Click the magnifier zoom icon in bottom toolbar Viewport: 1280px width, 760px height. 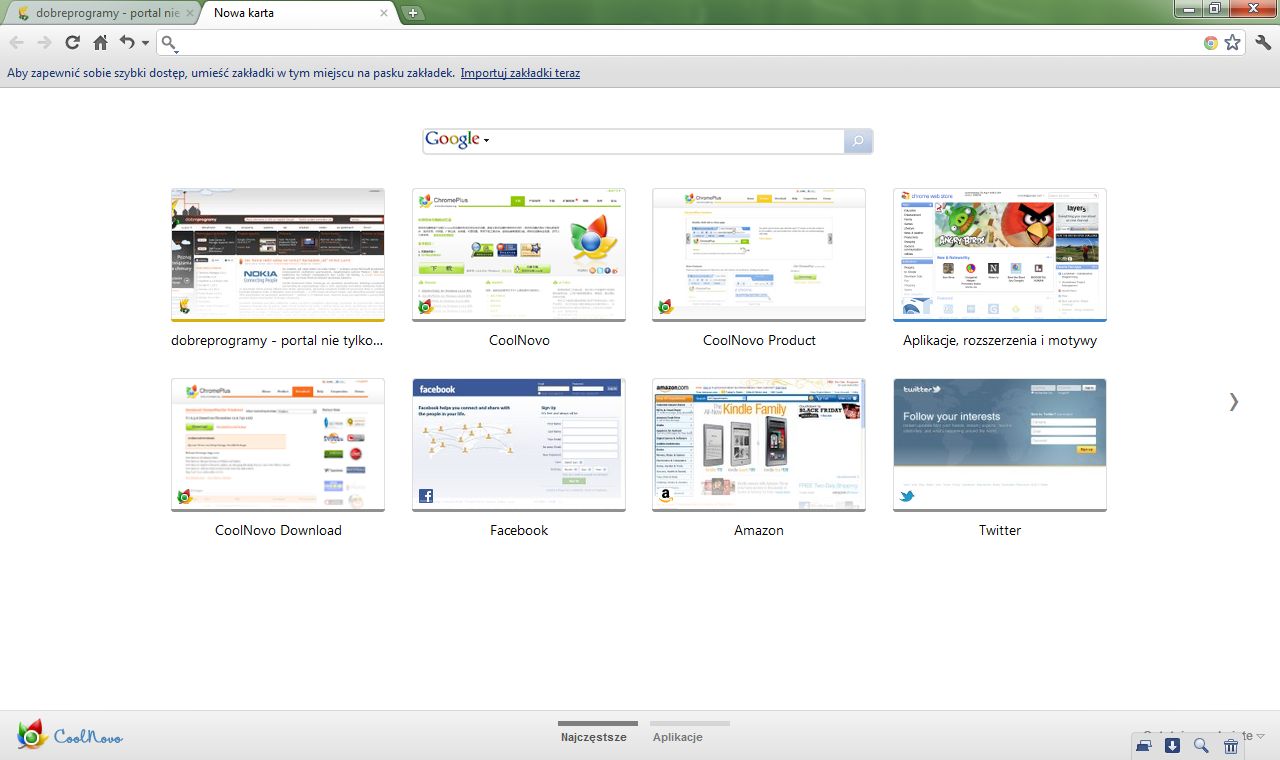(x=1201, y=745)
